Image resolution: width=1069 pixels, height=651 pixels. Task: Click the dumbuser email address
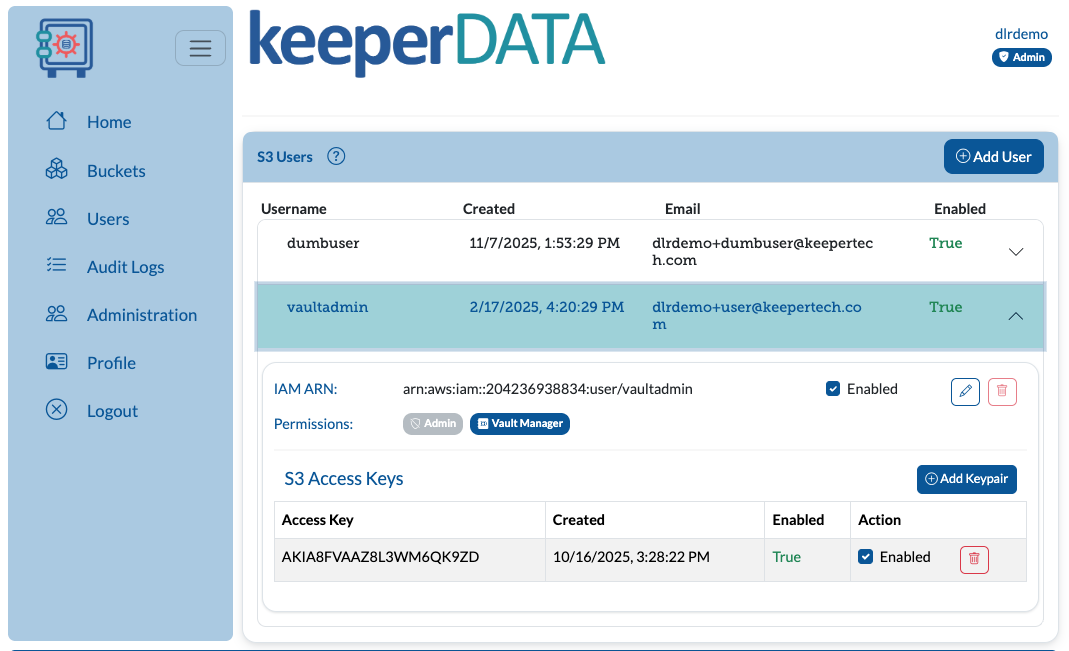(762, 252)
